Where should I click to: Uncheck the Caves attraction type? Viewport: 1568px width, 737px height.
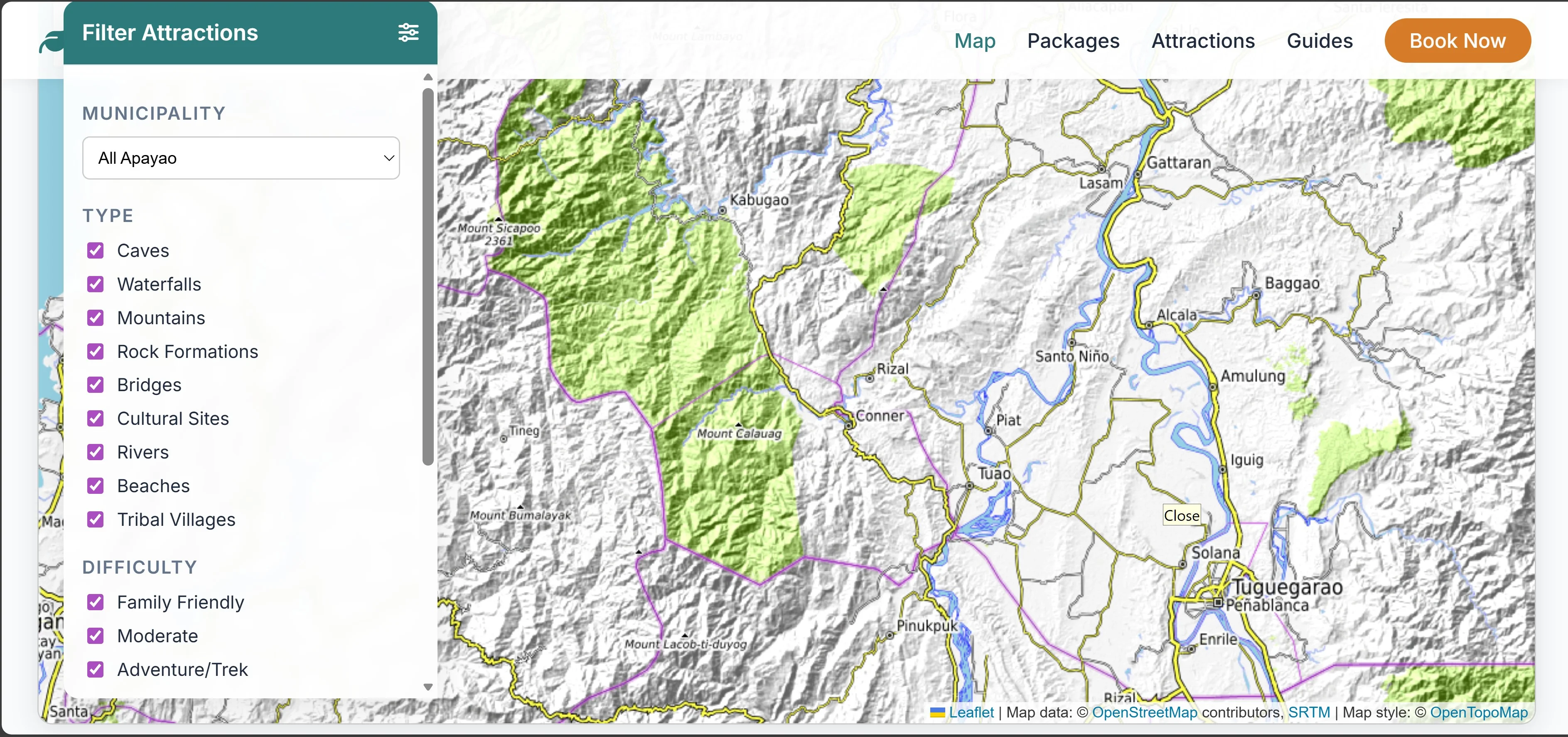(96, 250)
